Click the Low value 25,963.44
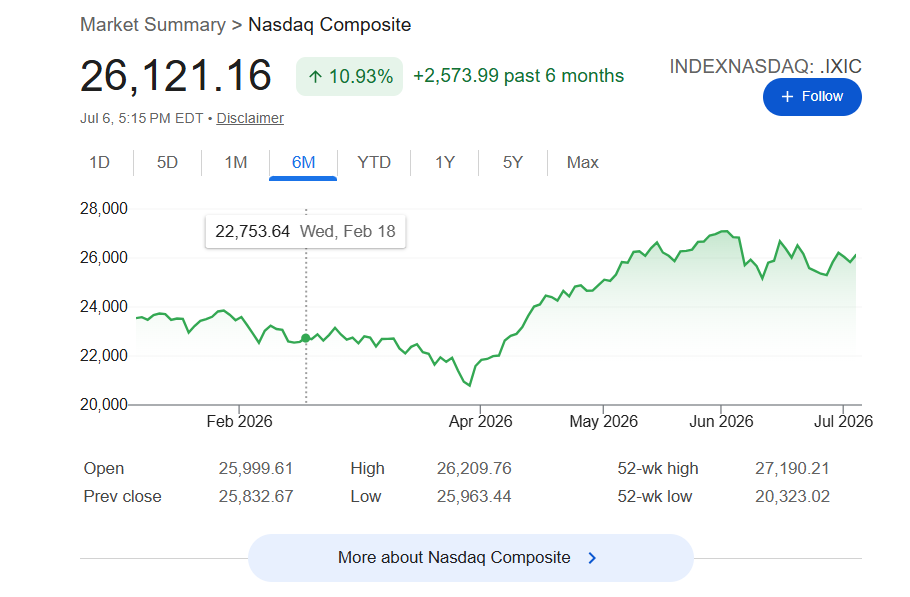 (474, 497)
